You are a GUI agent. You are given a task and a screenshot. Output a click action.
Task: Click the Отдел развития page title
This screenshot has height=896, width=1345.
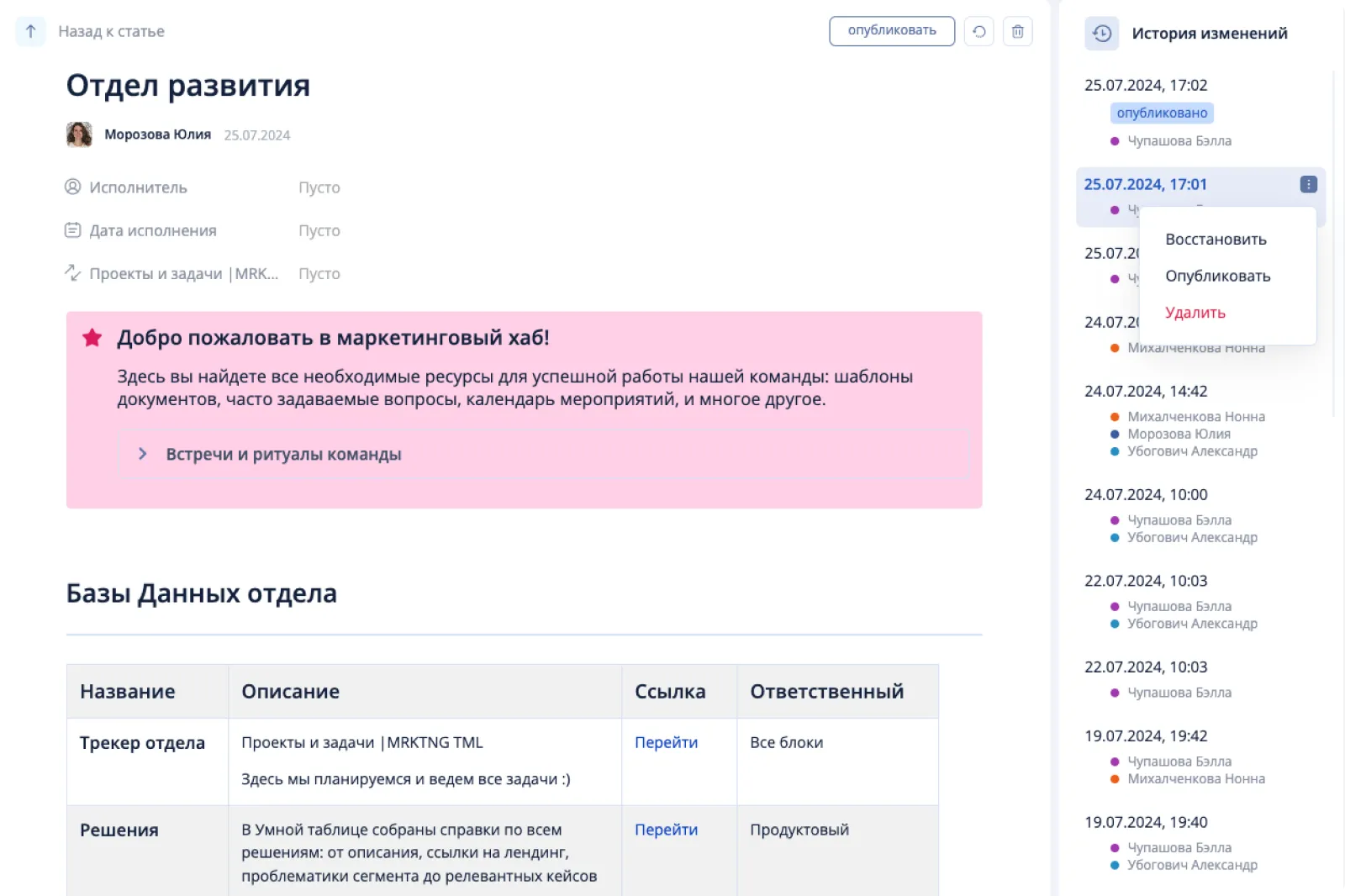[188, 86]
